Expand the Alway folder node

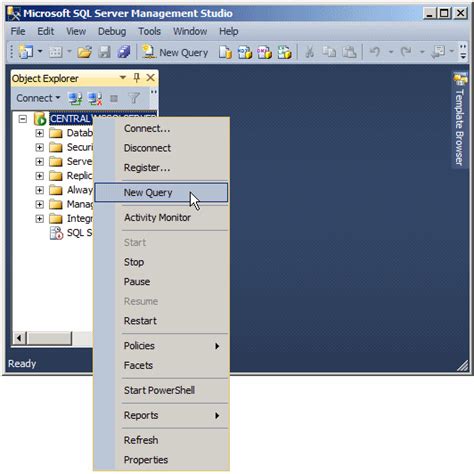pos(39,190)
